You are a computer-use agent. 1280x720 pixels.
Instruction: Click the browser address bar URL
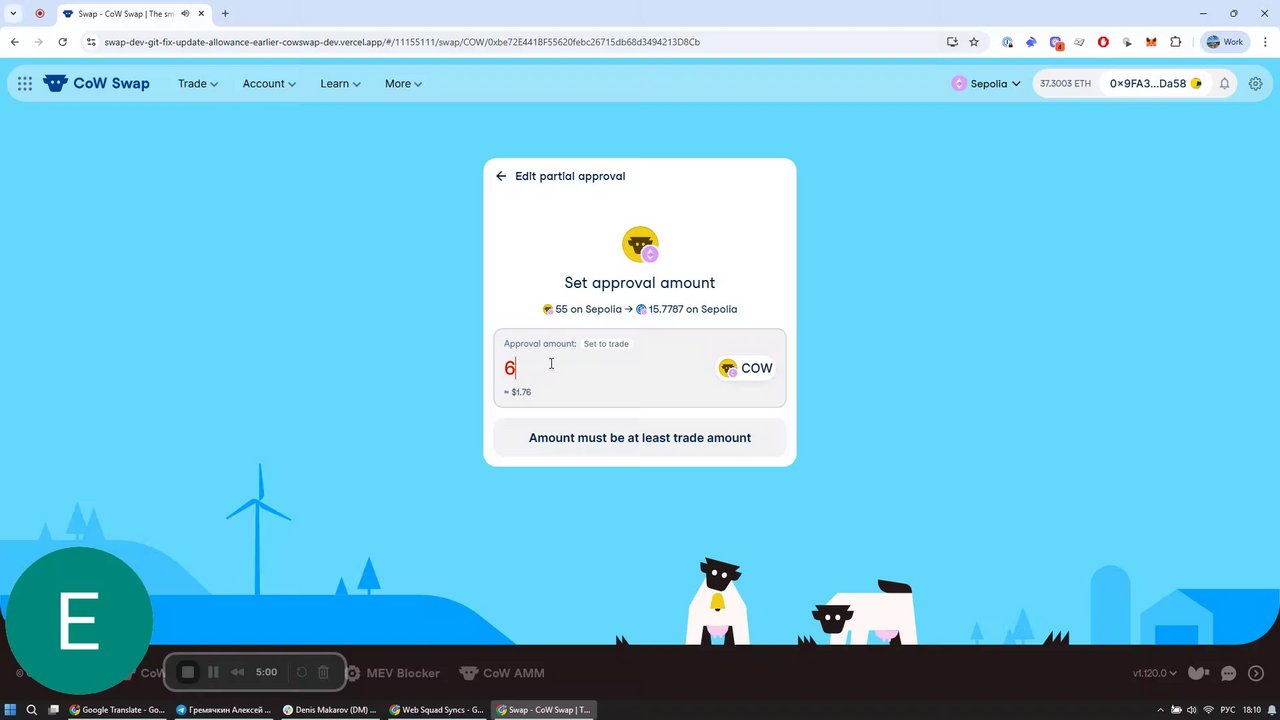[x=402, y=42]
